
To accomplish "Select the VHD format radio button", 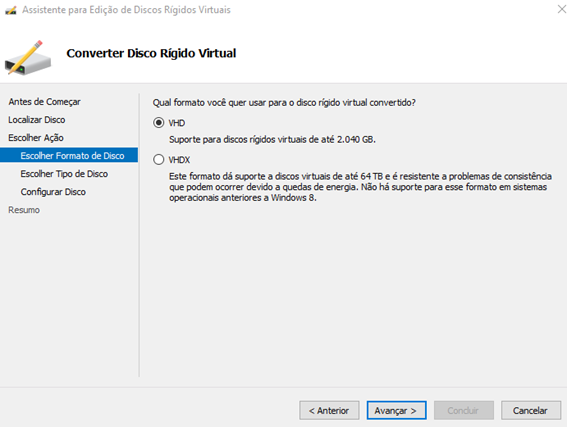I will (x=158, y=123).
